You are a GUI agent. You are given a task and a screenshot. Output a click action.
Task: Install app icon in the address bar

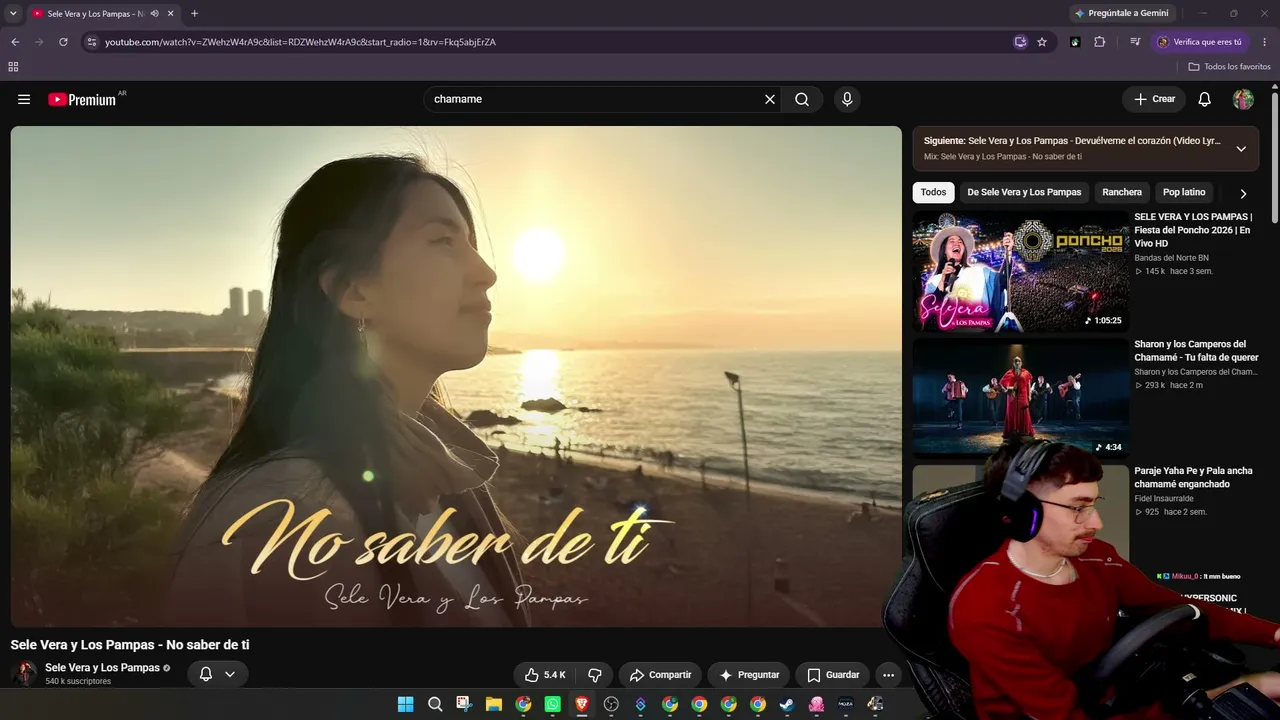coord(1020,42)
